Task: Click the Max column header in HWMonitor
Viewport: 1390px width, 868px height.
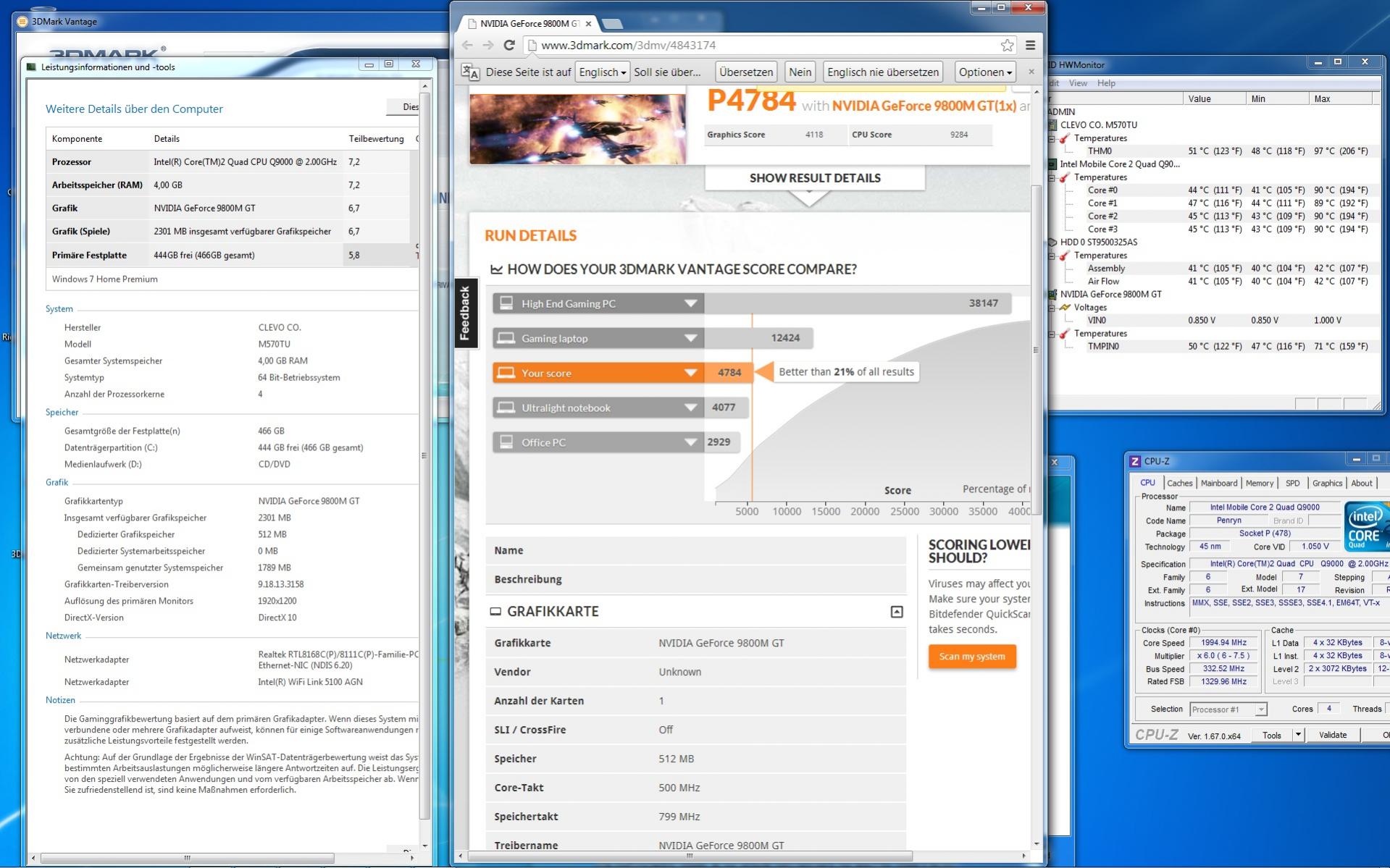Action: pyautogui.click(x=1339, y=98)
